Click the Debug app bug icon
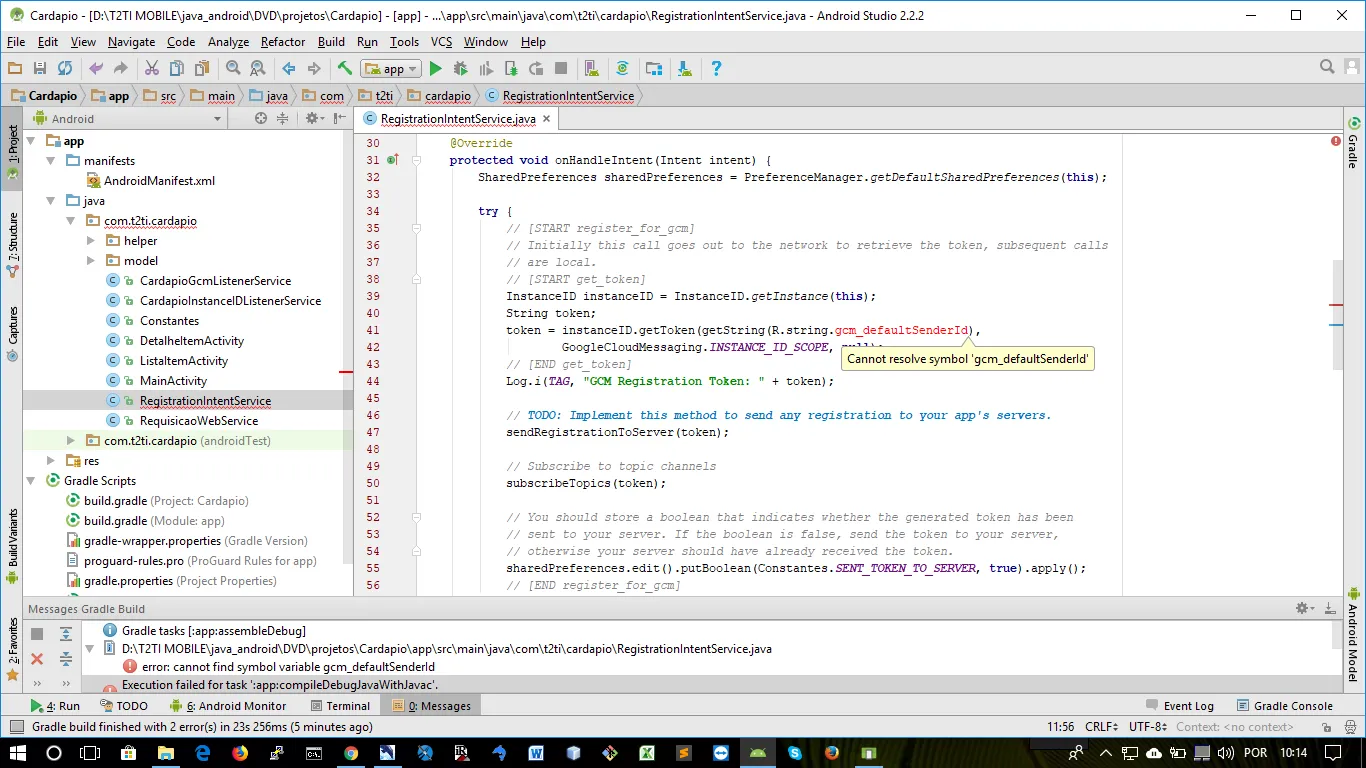 tap(460, 69)
